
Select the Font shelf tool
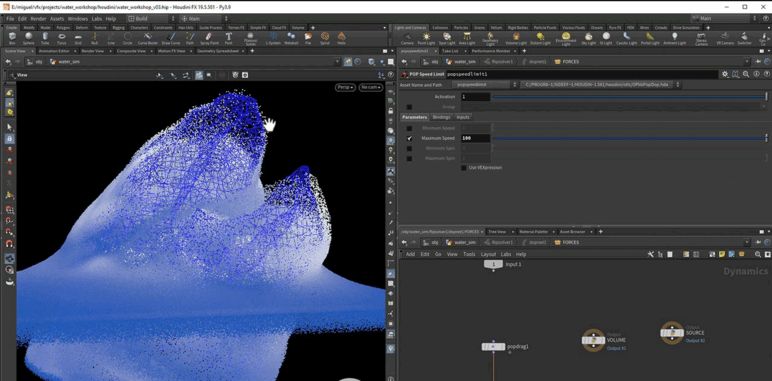click(x=228, y=38)
